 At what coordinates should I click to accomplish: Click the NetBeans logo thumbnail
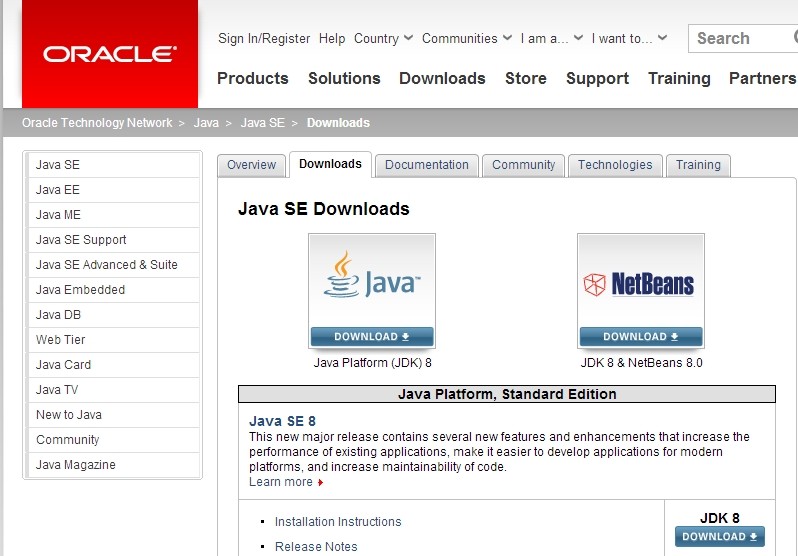tap(641, 281)
